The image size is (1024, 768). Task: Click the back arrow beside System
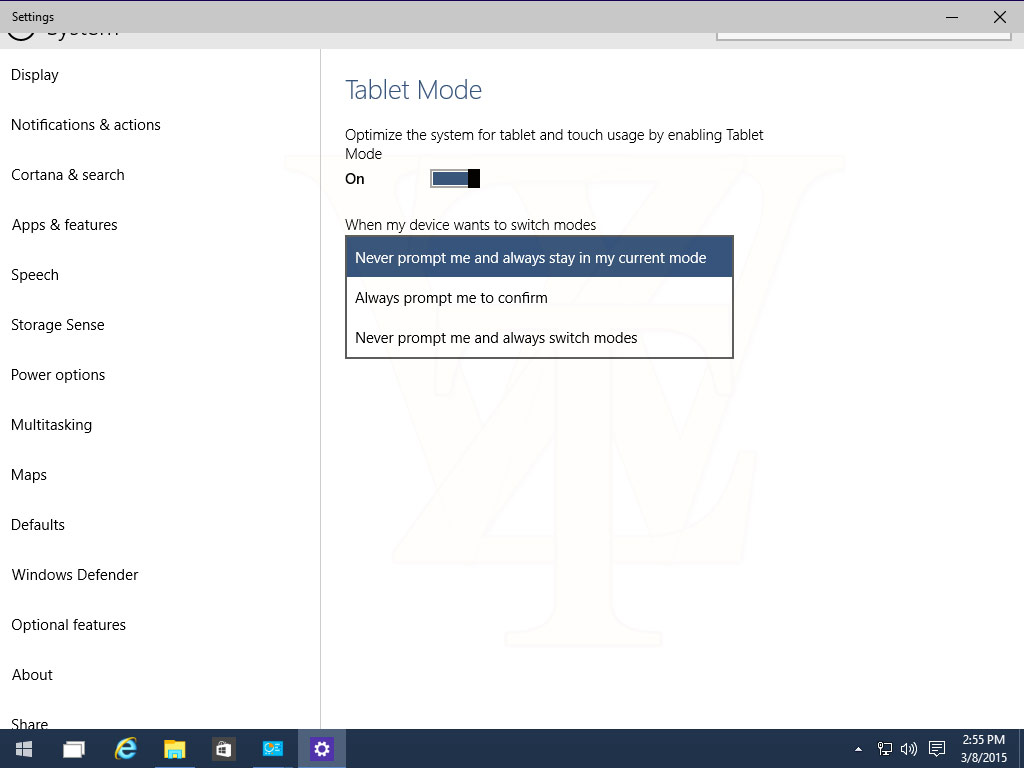(21, 35)
